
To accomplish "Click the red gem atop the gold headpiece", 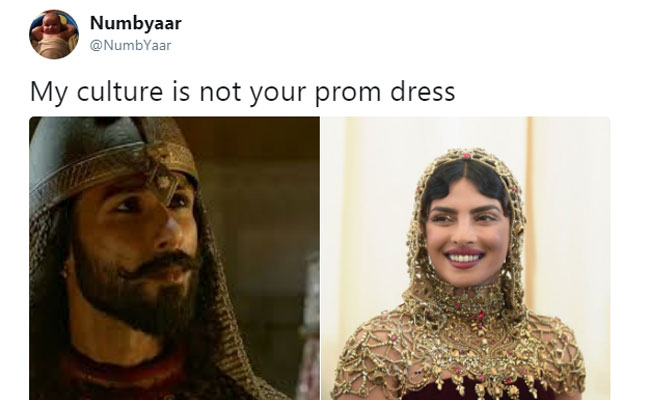I will [x=467, y=156].
